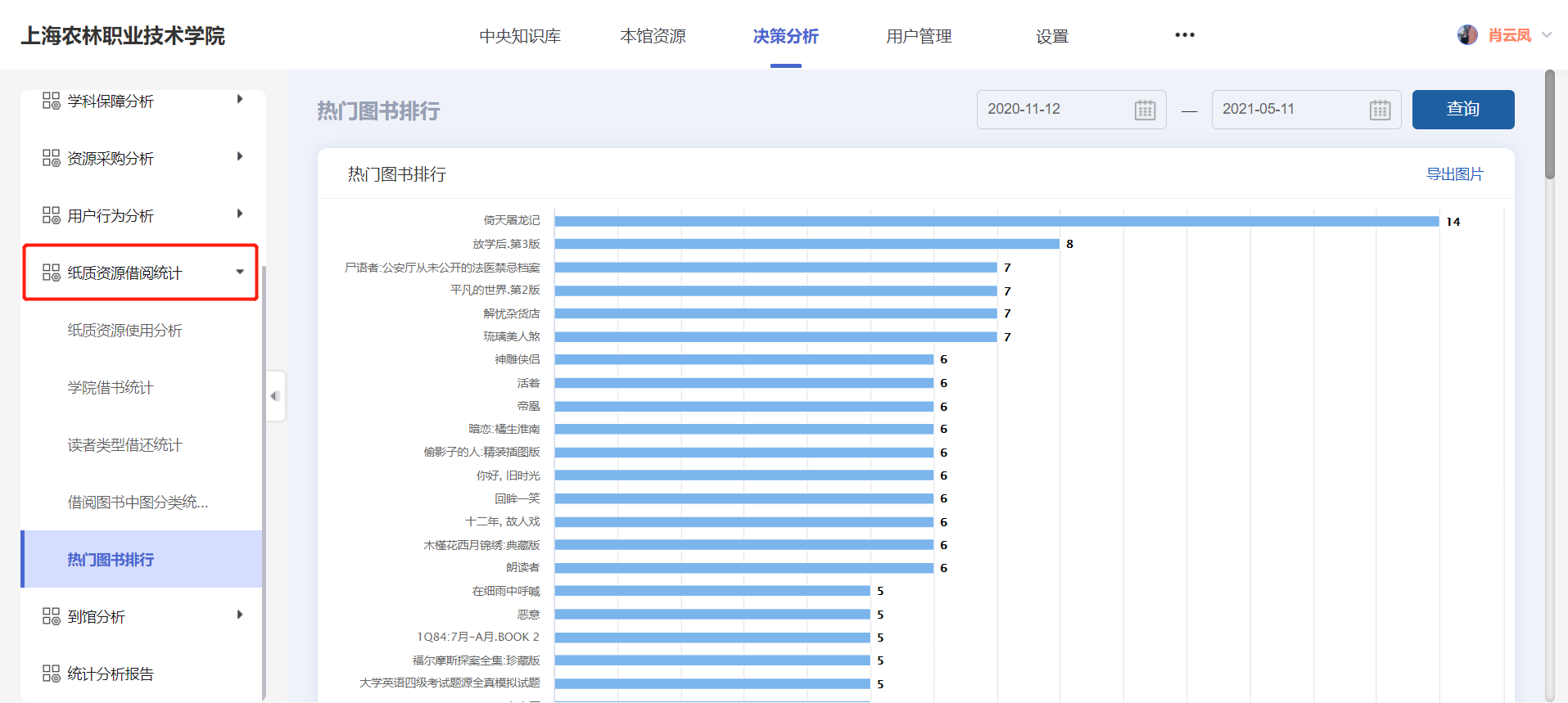Open the 设置 tab
The width and height of the screenshot is (1568, 703).
(1052, 36)
